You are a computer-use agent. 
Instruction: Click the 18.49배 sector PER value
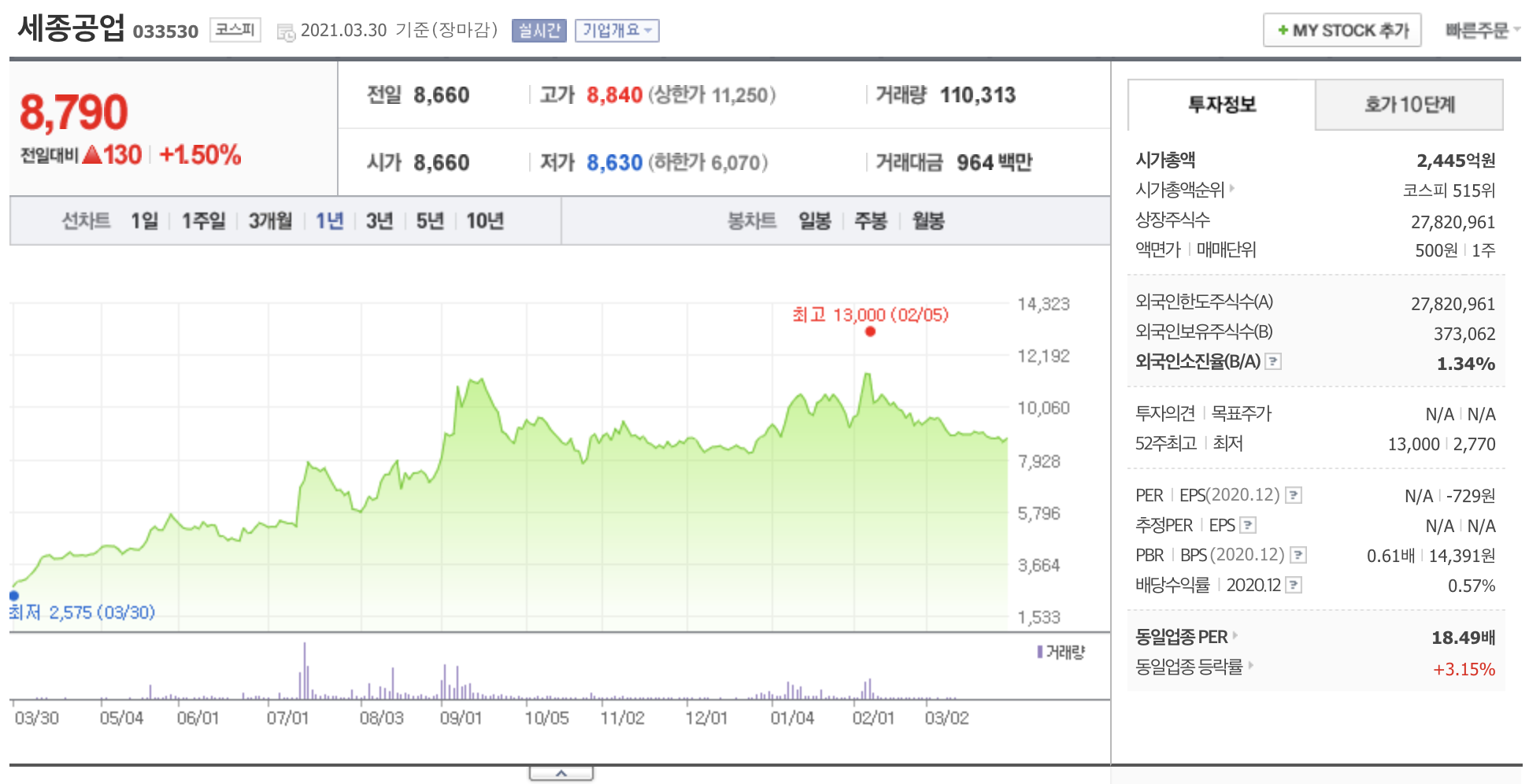(x=1464, y=638)
